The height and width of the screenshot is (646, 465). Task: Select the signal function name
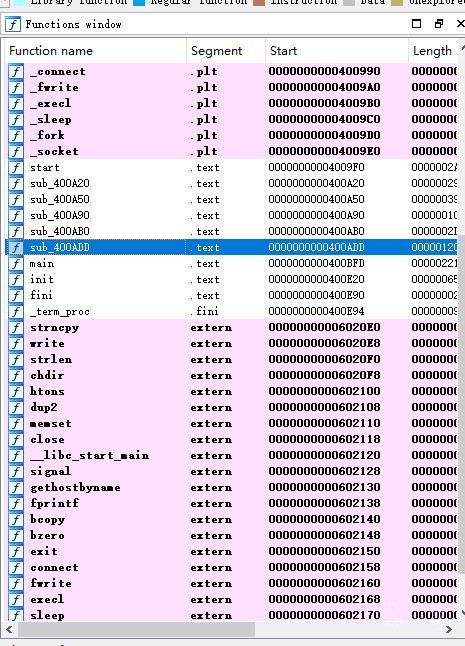[x=50, y=472]
